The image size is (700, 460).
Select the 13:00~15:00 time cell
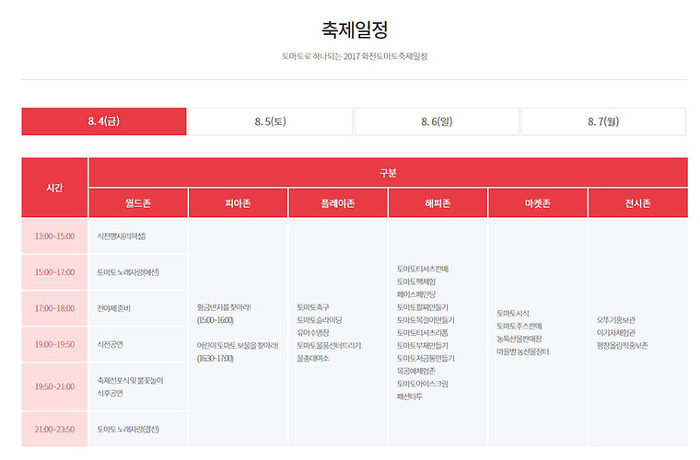54,236
